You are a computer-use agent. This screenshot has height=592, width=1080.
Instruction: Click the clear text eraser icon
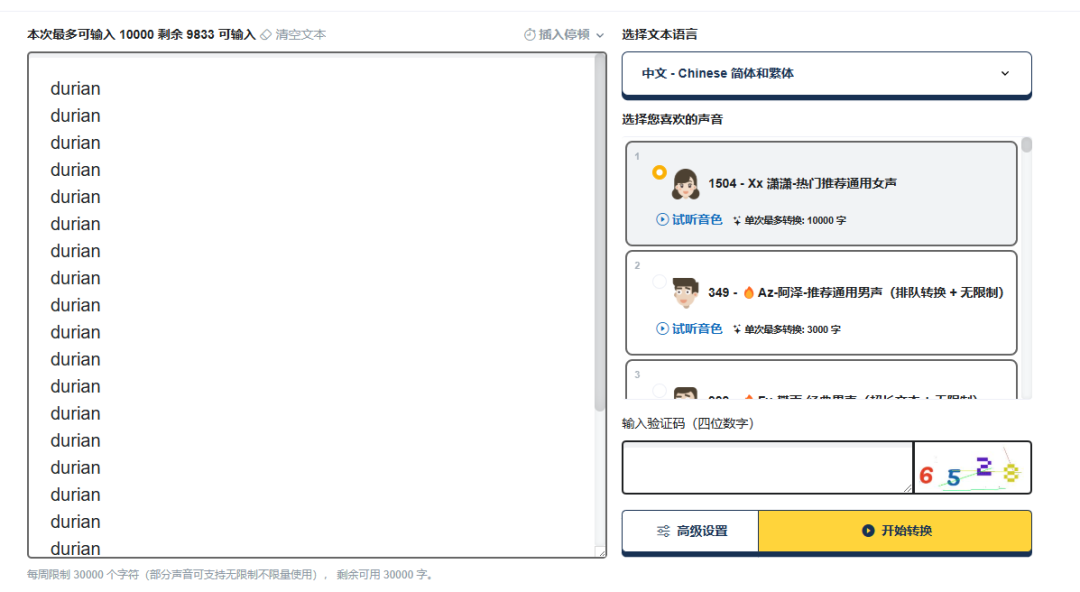(x=266, y=34)
